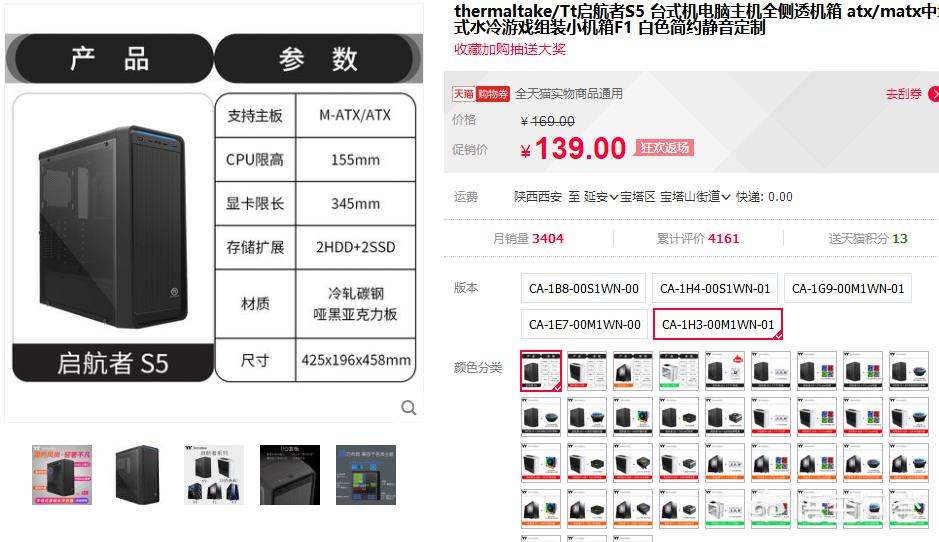The image size is (939, 542).
Task: Click the 345mm 显卡限长 value
Action: click(355, 204)
